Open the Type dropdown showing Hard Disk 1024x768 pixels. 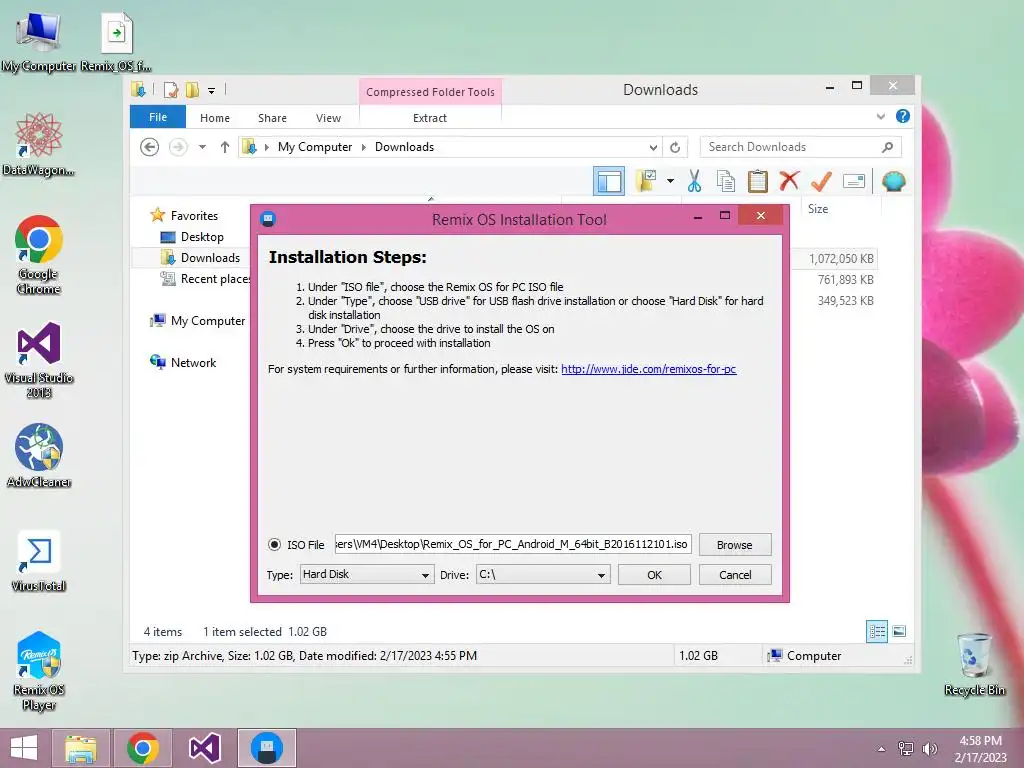pos(367,575)
